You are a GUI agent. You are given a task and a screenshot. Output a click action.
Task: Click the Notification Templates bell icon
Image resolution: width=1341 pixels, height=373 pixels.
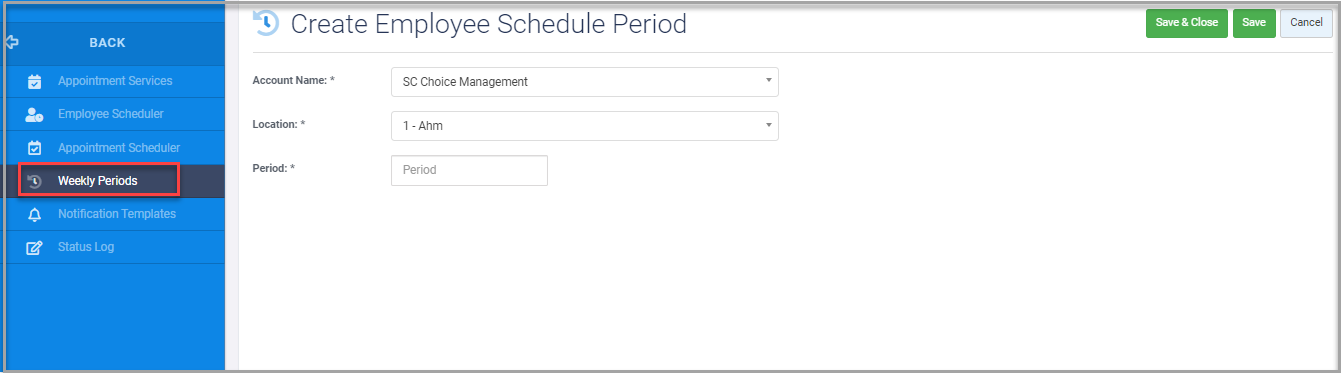click(x=34, y=214)
